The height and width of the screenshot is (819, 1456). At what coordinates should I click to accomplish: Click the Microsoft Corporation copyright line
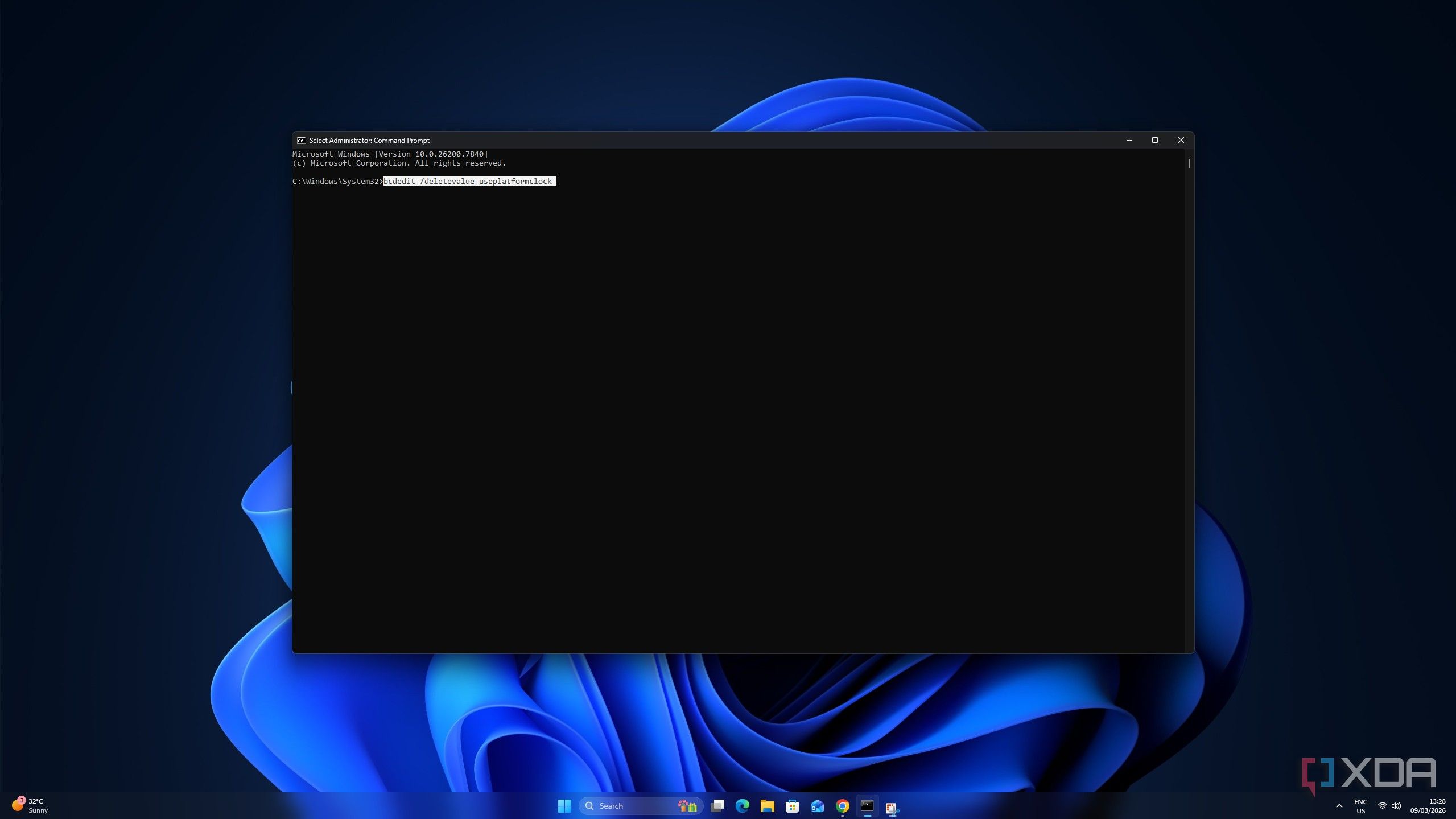point(399,163)
